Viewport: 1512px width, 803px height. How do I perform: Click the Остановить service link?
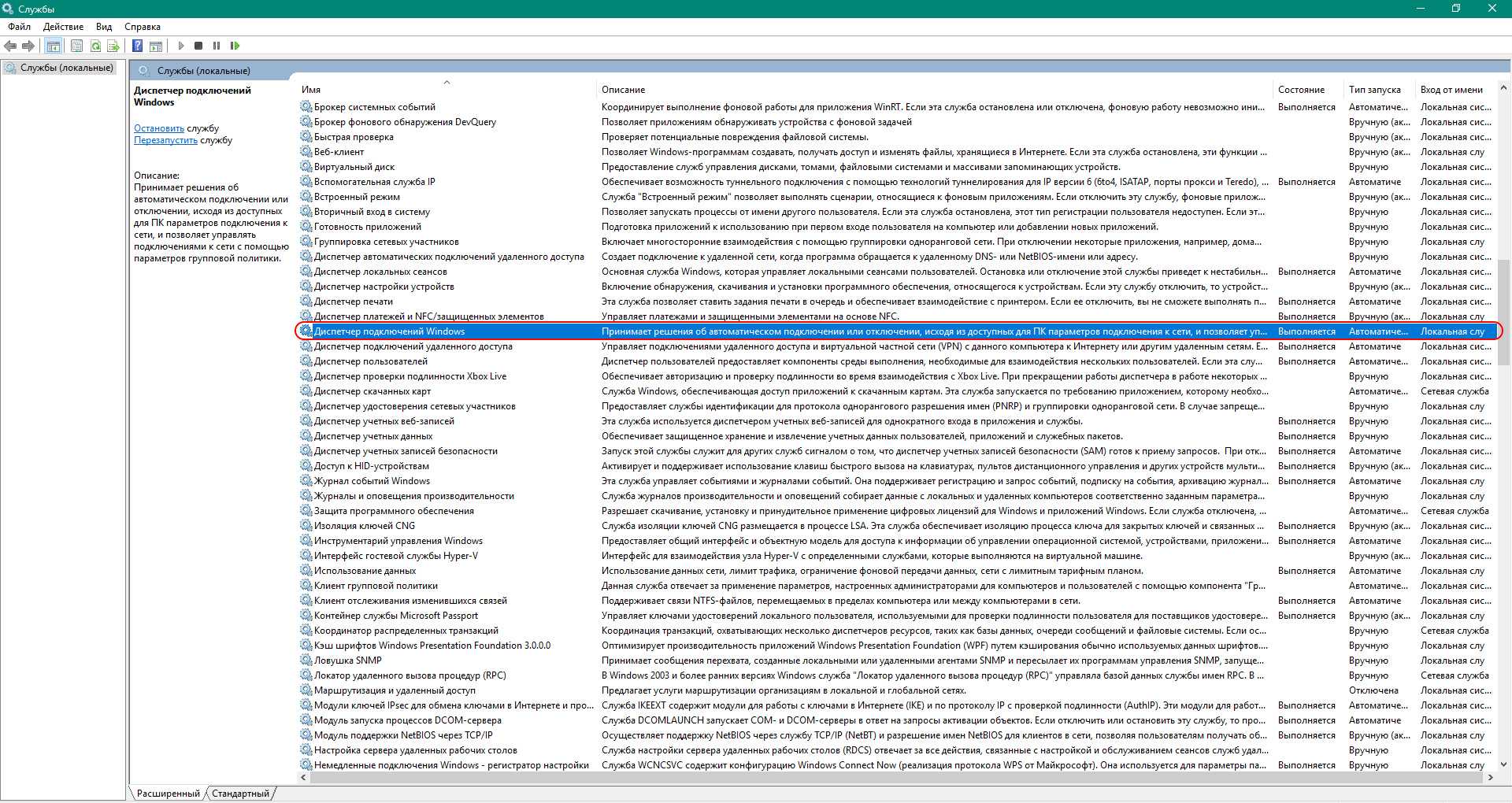tap(159, 128)
